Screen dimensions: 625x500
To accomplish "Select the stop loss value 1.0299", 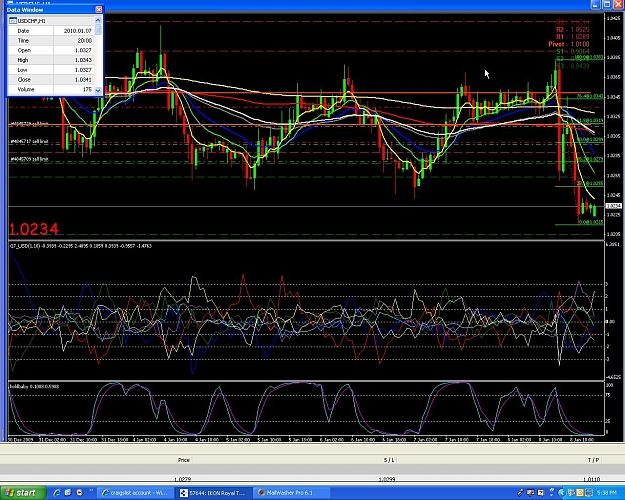I will click(x=387, y=479).
